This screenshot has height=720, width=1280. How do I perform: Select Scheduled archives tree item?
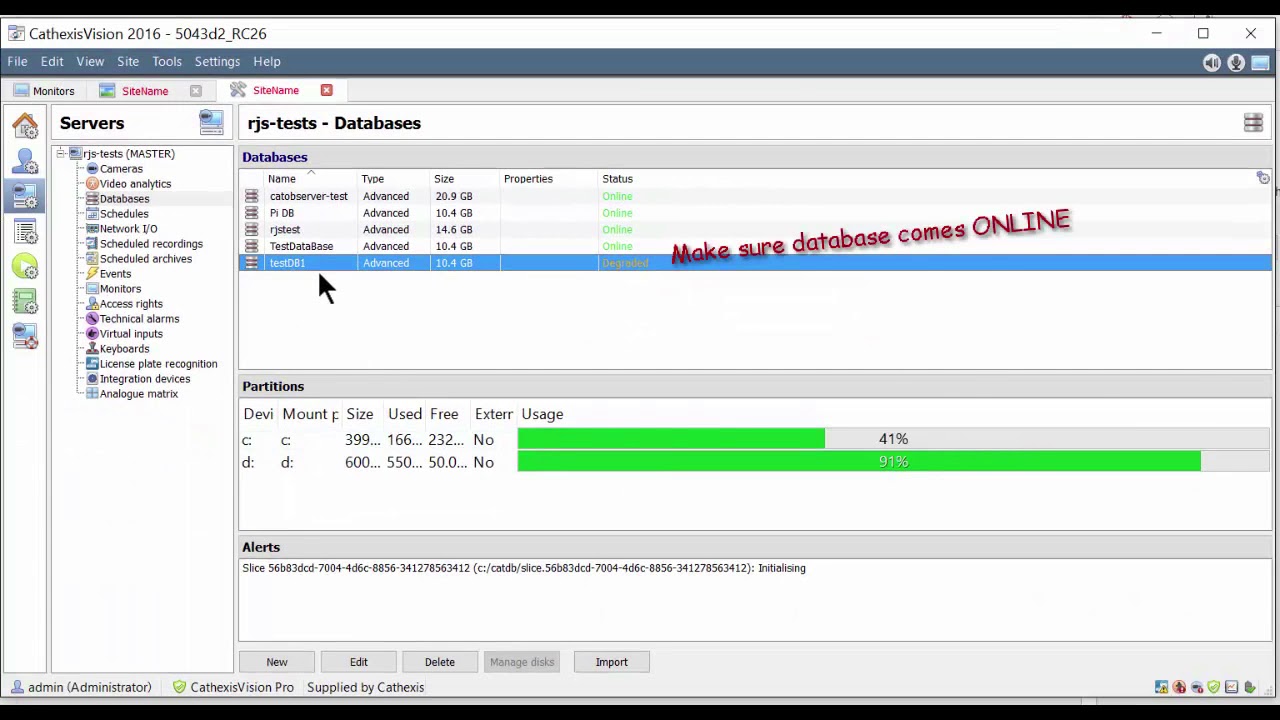[146, 259]
